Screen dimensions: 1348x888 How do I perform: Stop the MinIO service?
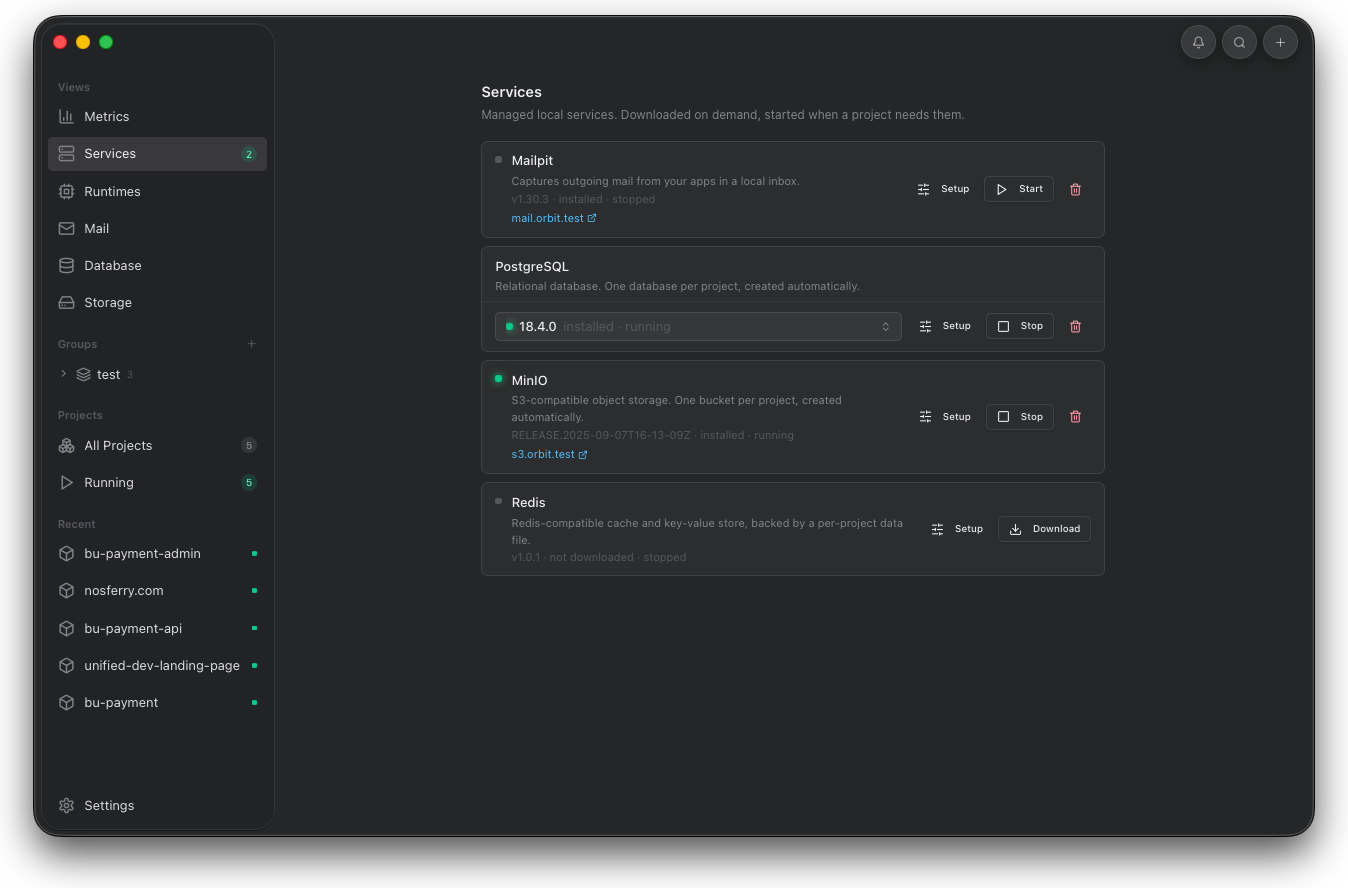(1020, 417)
